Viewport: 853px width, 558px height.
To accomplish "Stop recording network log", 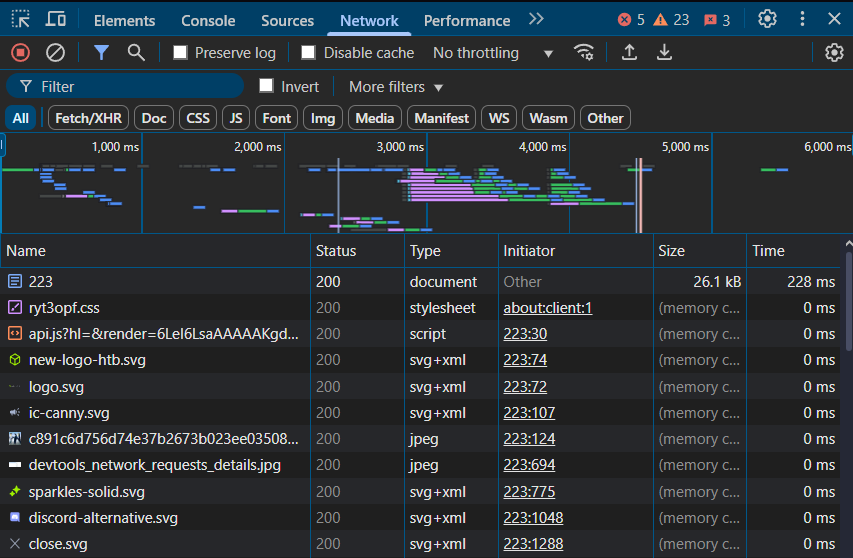I will point(20,53).
